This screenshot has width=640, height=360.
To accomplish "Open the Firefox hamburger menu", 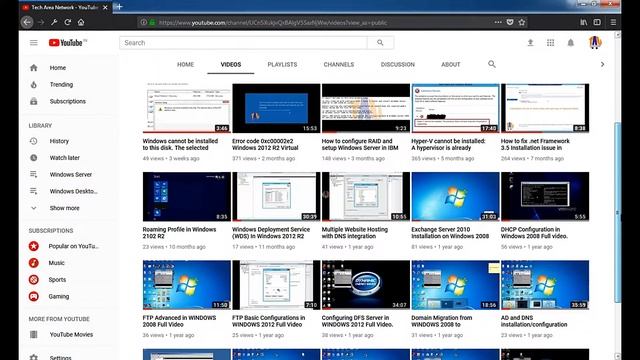I will [x=613, y=22].
